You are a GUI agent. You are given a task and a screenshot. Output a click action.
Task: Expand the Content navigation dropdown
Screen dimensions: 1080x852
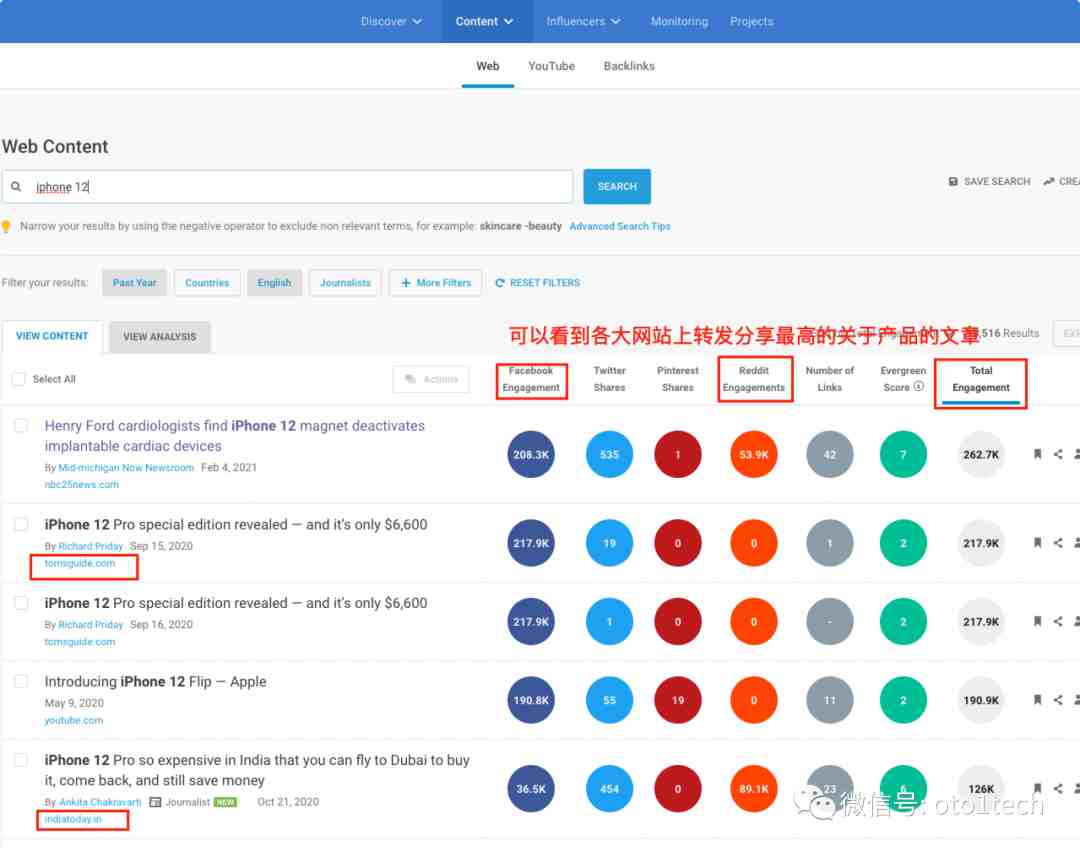click(484, 21)
